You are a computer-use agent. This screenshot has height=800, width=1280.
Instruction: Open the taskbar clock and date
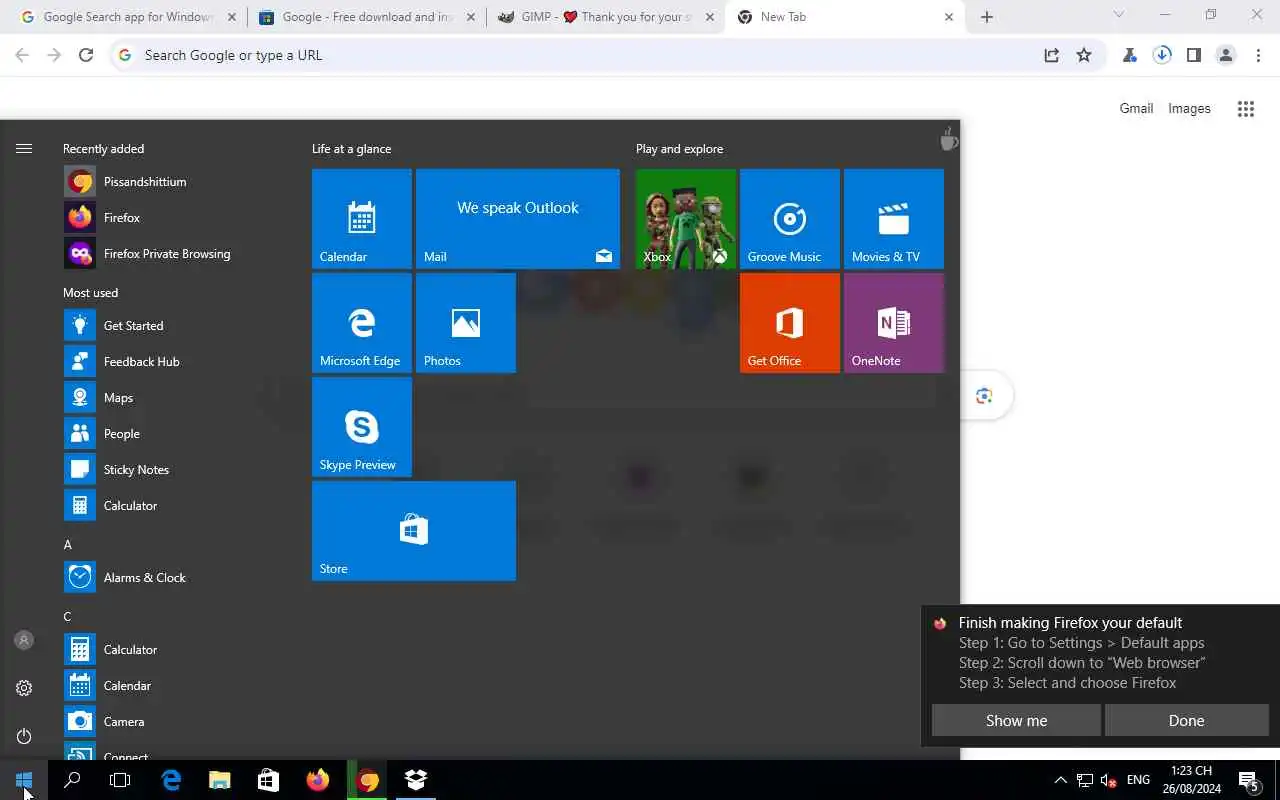1192,780
